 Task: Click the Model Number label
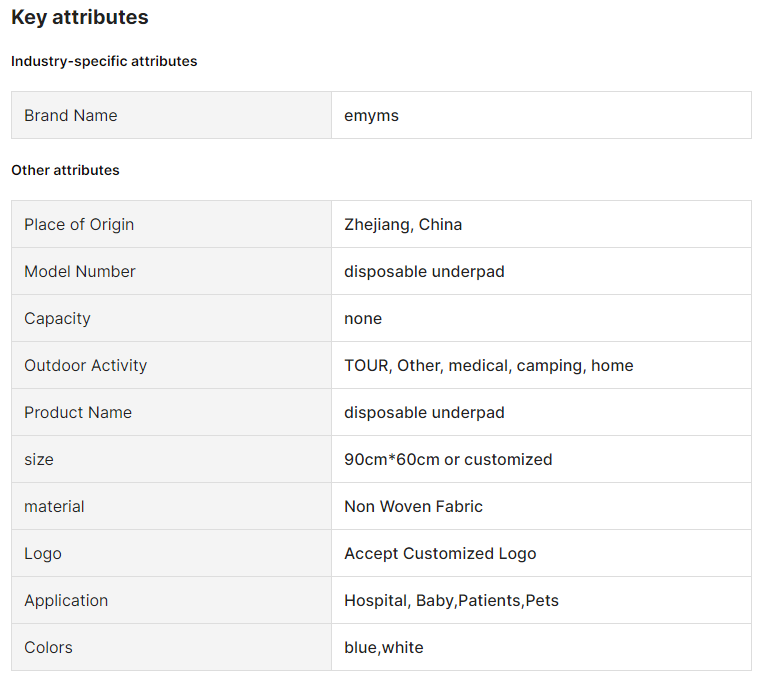[x=80, y=272]
